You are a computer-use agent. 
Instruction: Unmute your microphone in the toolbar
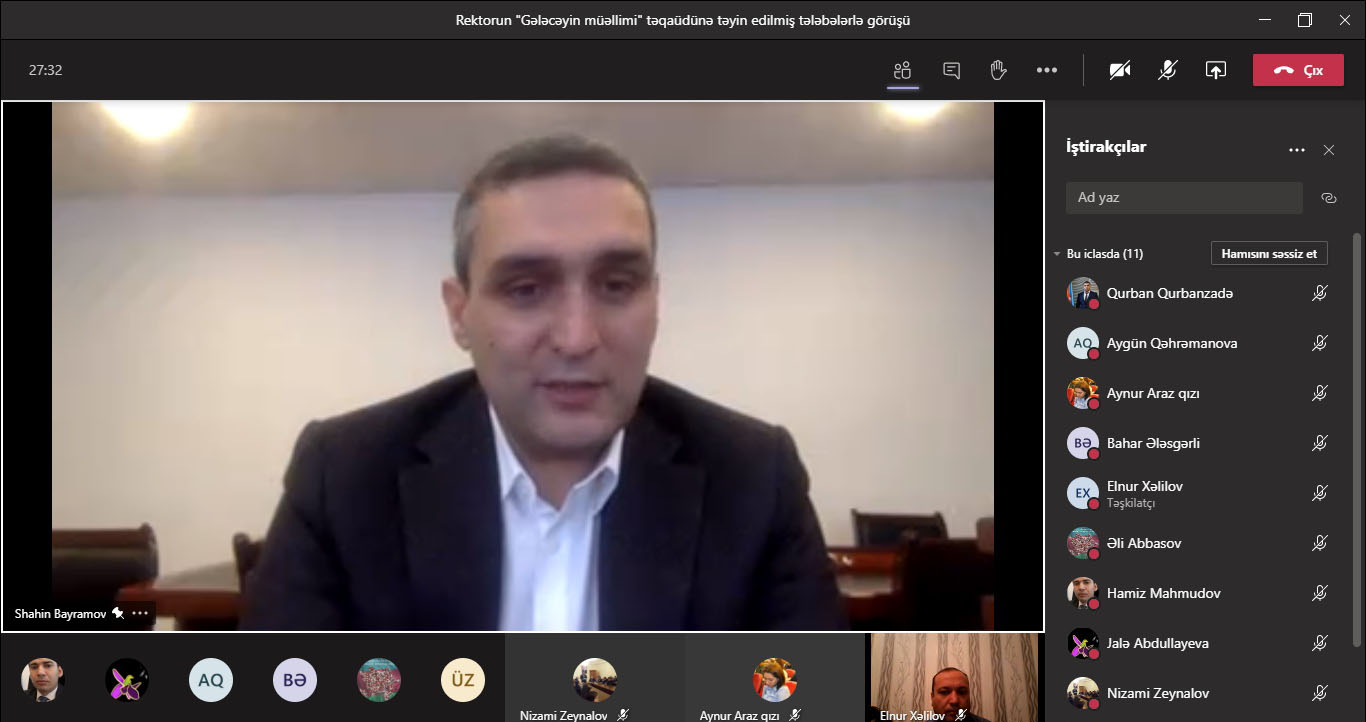pos(1168,70)
